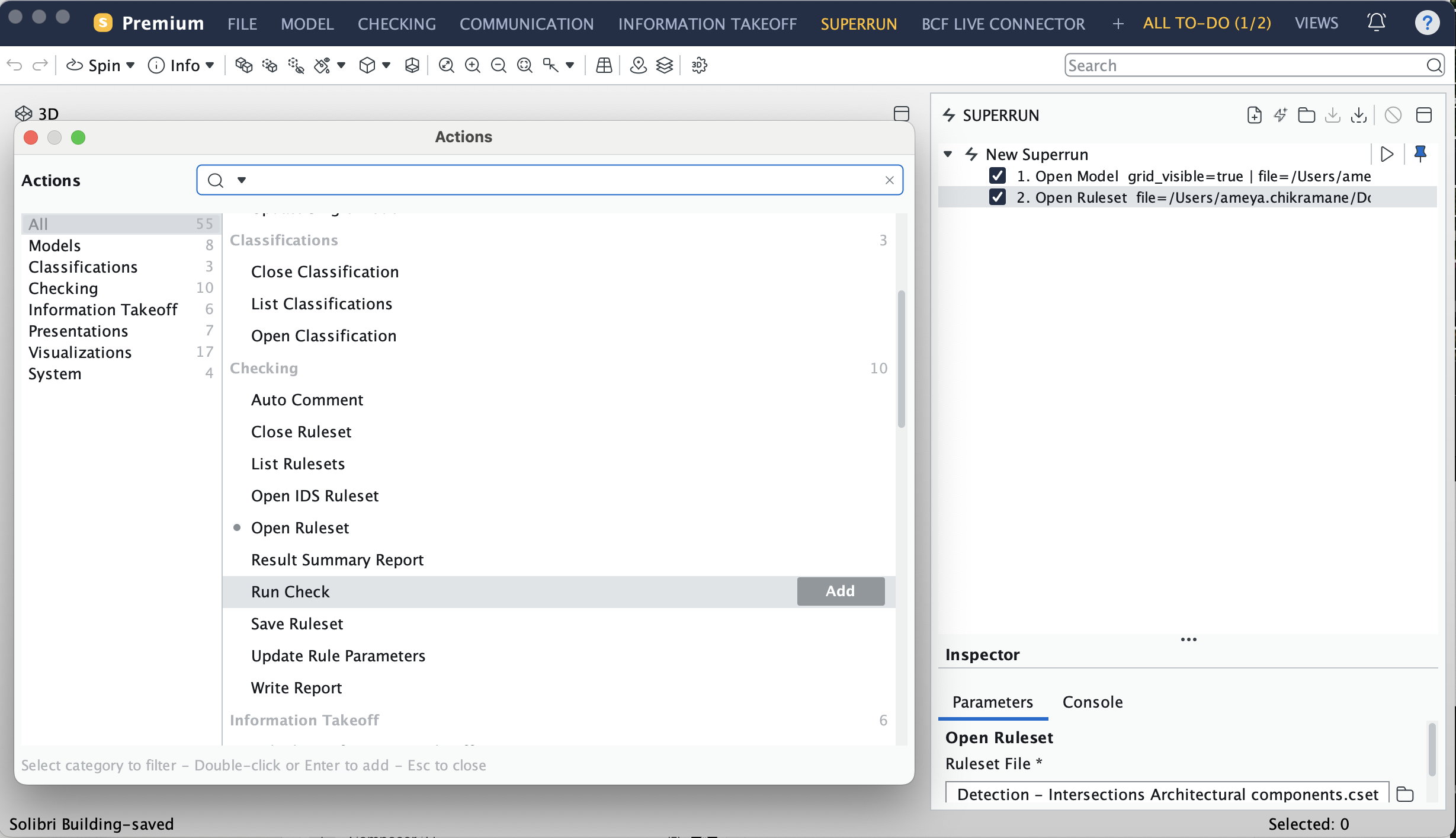Click the maximize icon of the 3D view
This screenshot has height=838, width=1456.
(x=902, y=114)
